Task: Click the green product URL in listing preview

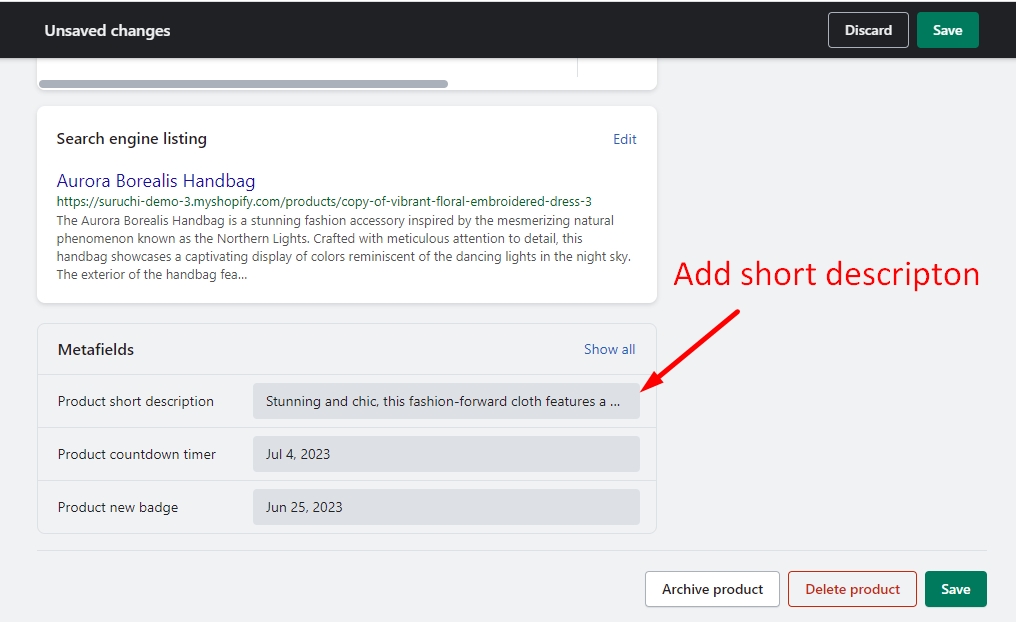Action: [324, 201]
